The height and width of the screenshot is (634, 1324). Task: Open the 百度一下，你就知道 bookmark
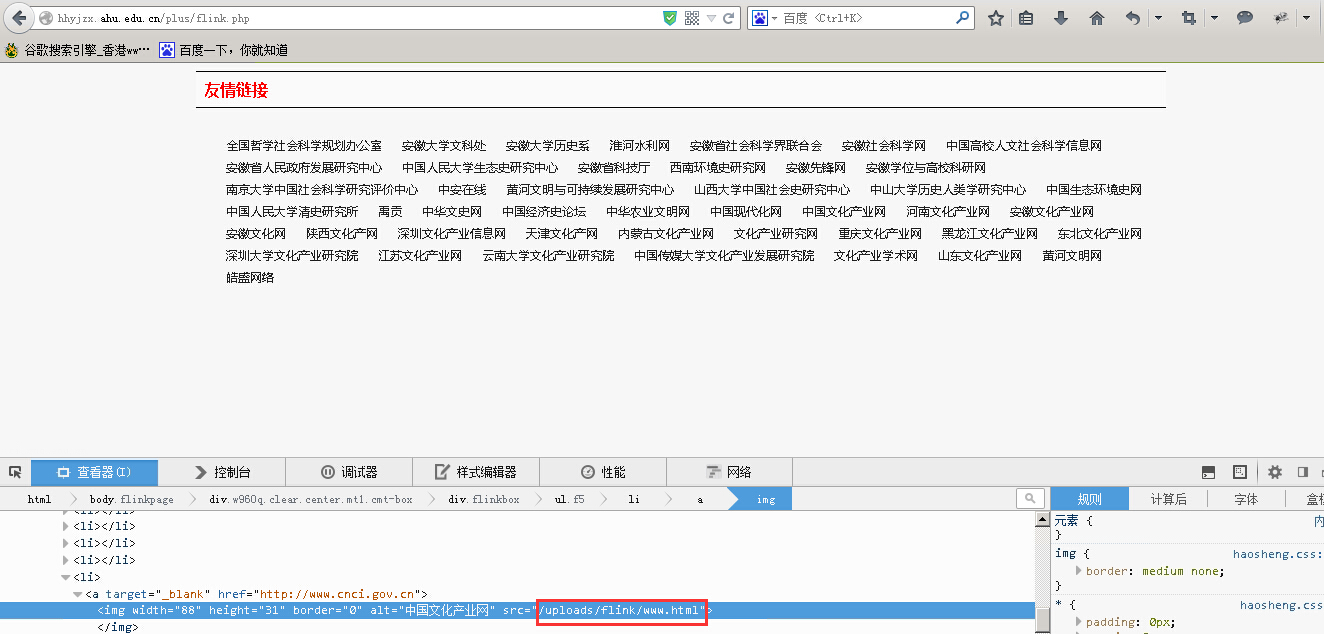coord(224,49)
